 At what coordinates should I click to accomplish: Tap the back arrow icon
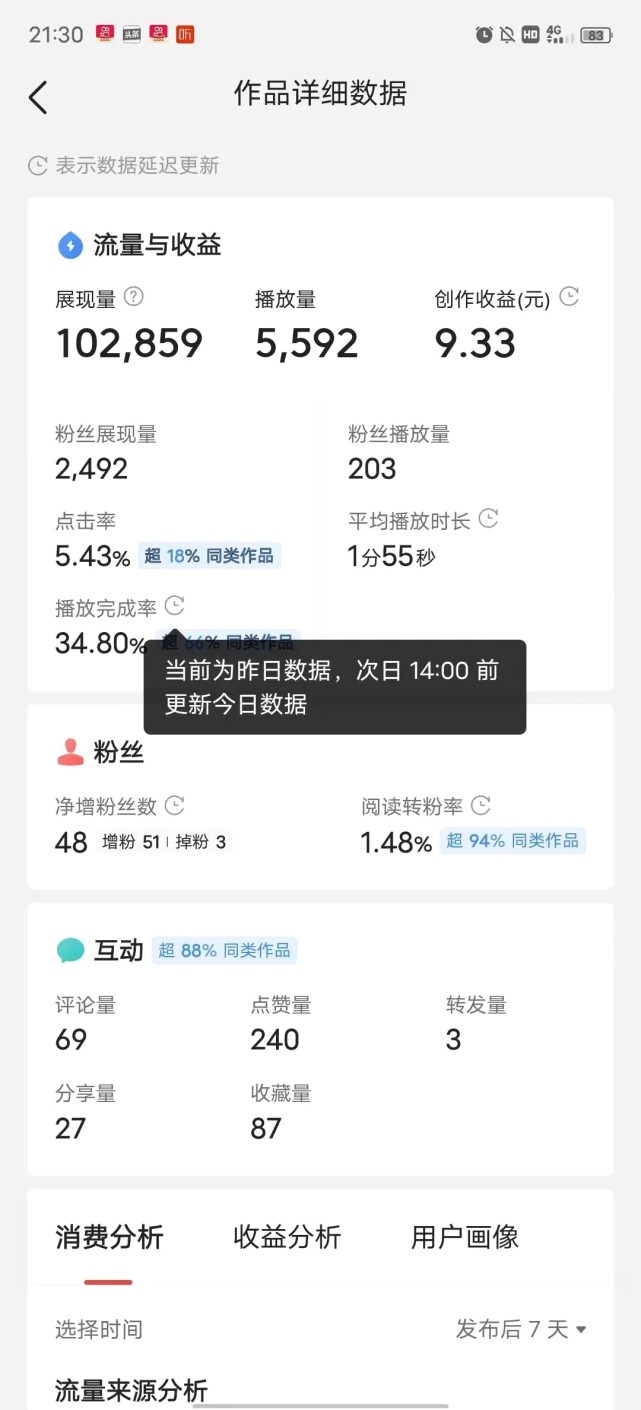pos(38,97)
